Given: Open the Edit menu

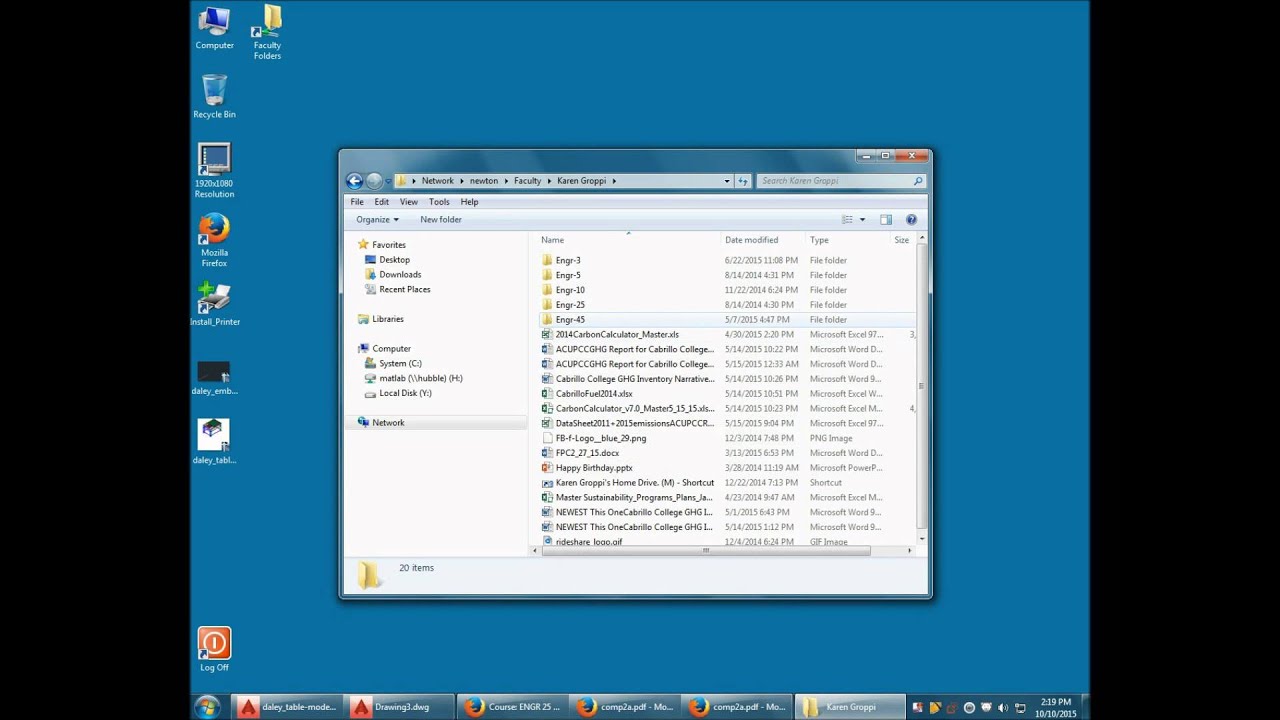Looking at the screenshot, I should coord(382,202).
